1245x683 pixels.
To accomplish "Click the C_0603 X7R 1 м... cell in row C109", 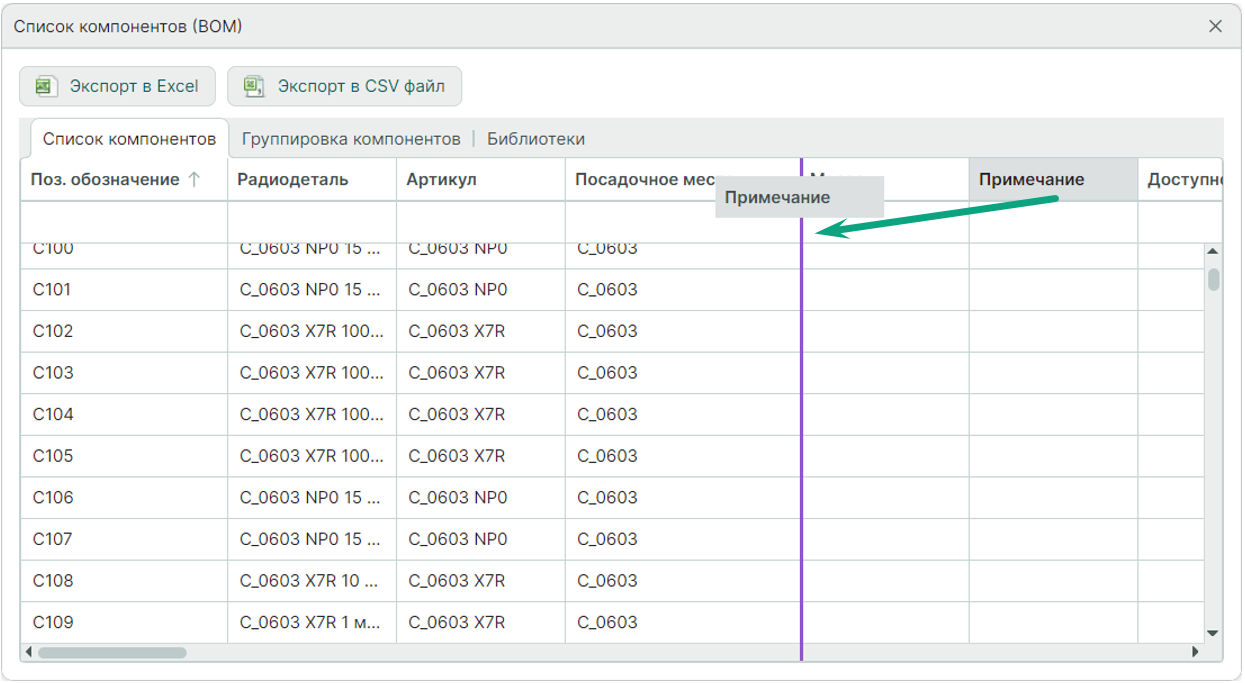I will pyautogui.click(x=310, y=622).
